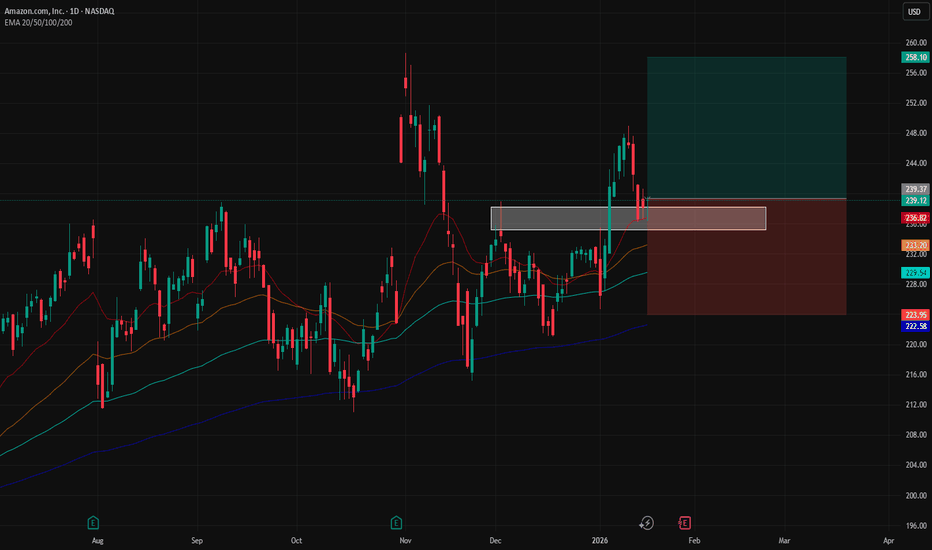
Task: Select the green profit target zone
Action: point(746,128)
